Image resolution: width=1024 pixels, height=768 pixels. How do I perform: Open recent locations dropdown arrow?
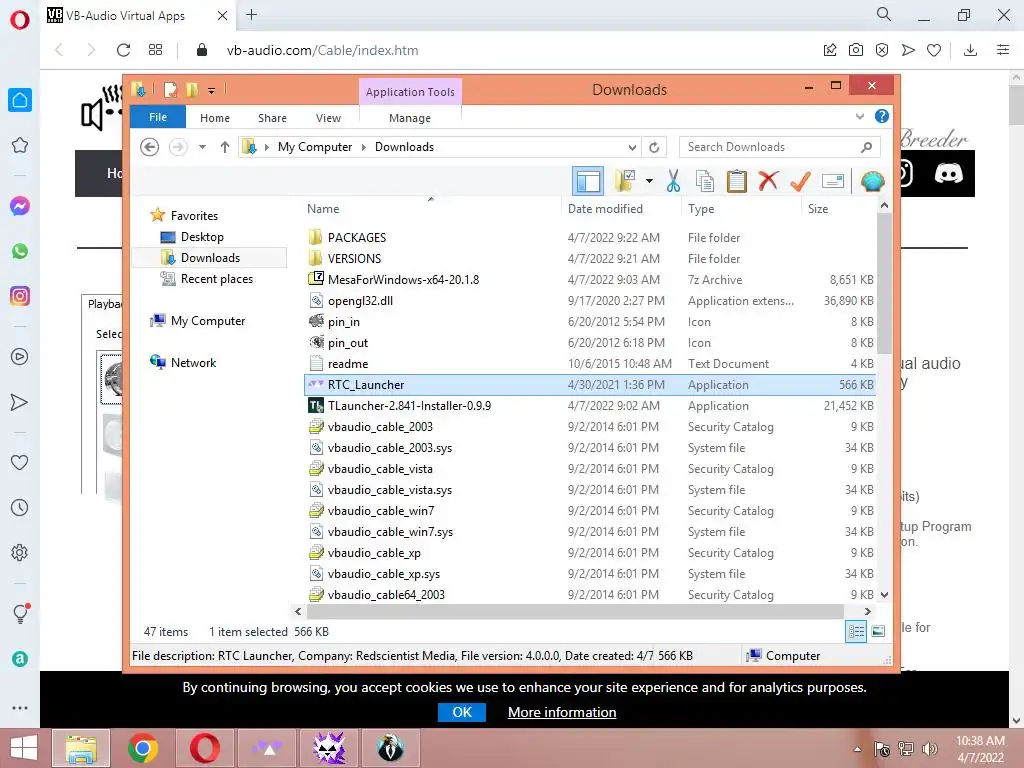click(202, 147)
